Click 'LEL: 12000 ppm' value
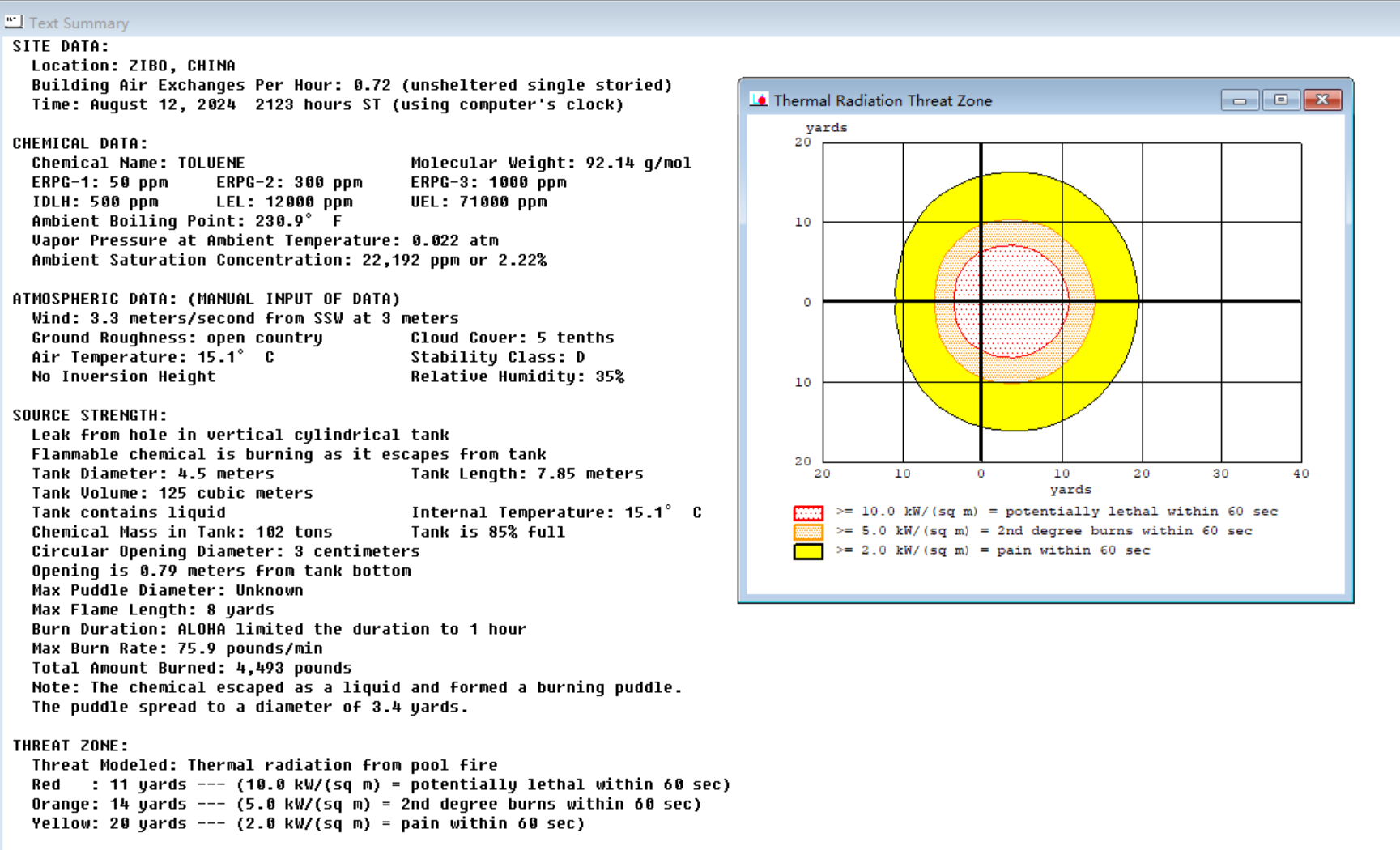Screen dimensions: 1400x850 coord(284,202)
